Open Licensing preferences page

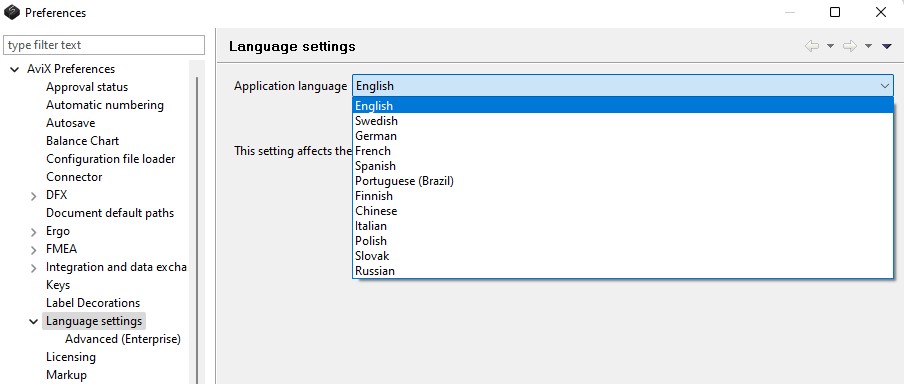click(x=71, y=357)
